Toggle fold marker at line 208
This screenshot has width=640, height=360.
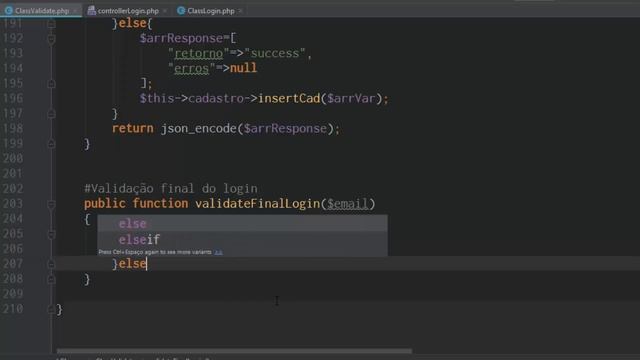(51, 279)
